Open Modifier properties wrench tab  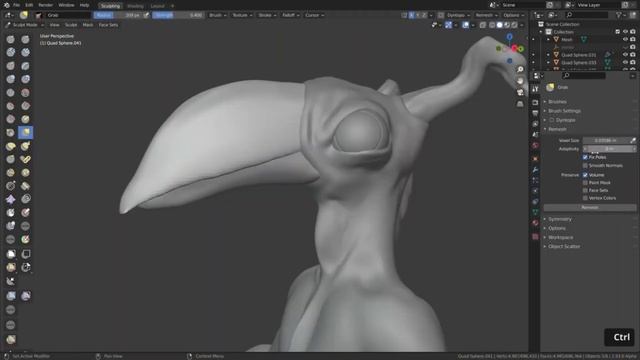[x=535, y=169]
